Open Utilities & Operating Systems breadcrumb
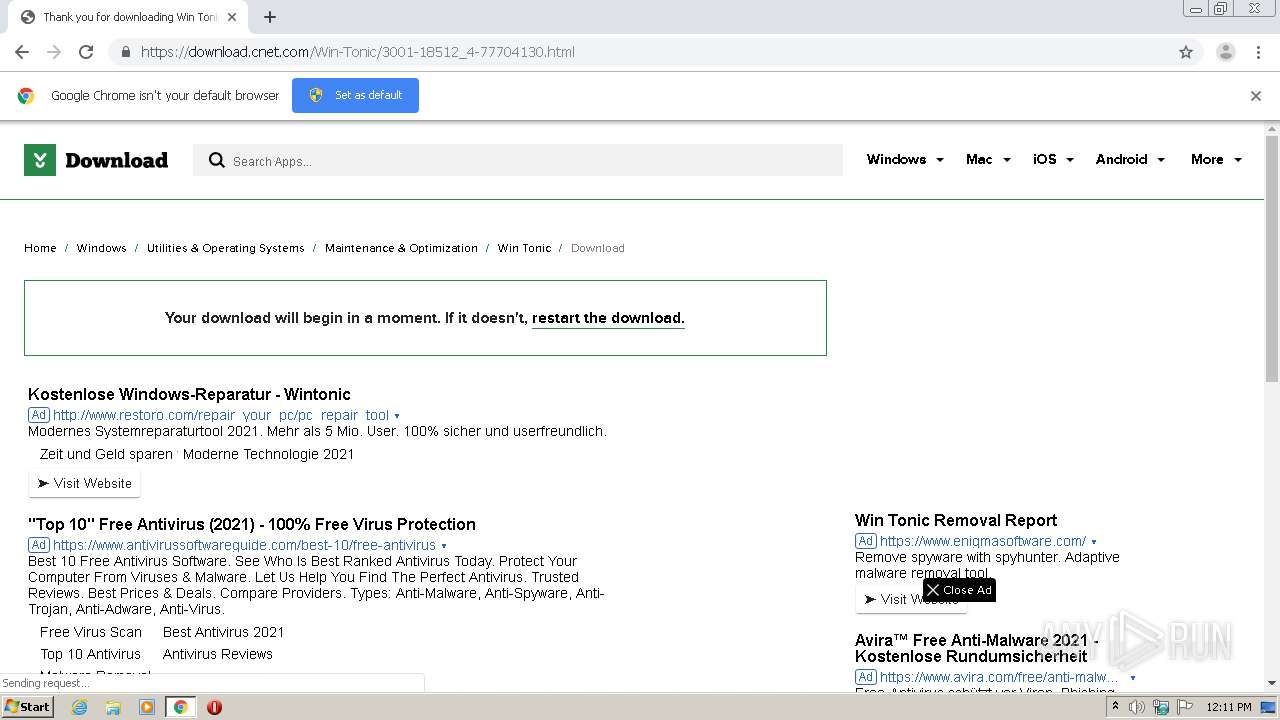The image size is (1280, 720). [225, 248]
